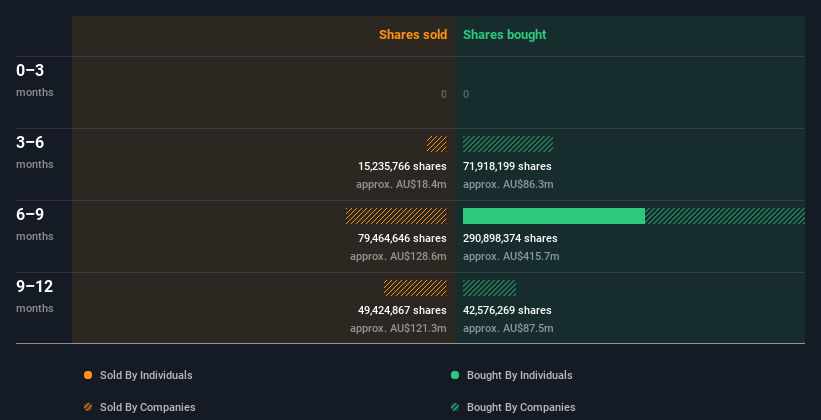The height and width of the screenshot is (420, 821).
Task: Click the hatched Bought By Companies legend marker
Action: tap(455, 407)
